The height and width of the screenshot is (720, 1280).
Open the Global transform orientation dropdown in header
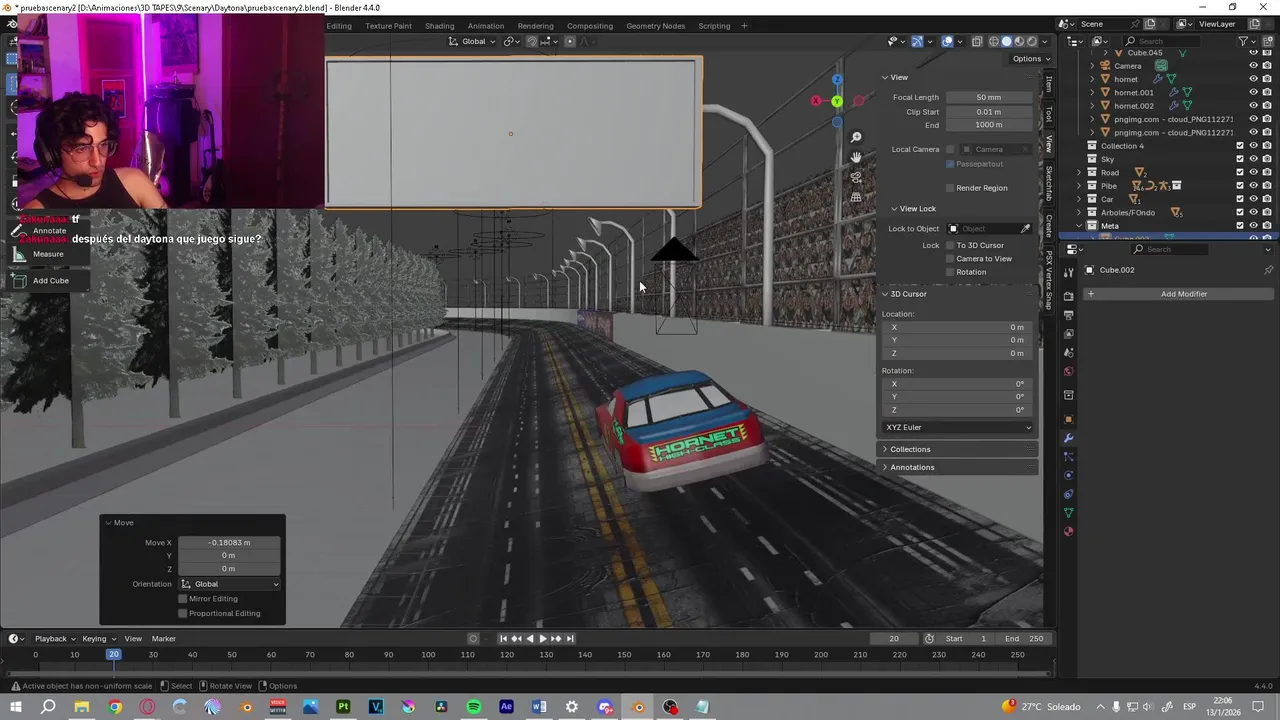tap(472, 41)
